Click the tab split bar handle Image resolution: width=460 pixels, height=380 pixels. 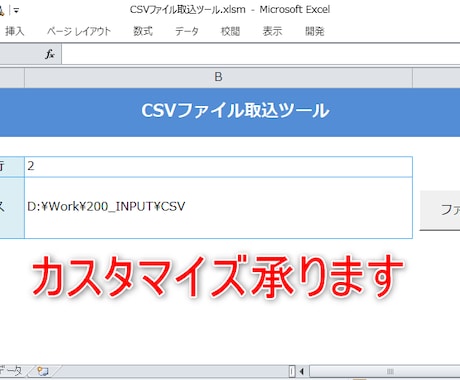point(292,371)
